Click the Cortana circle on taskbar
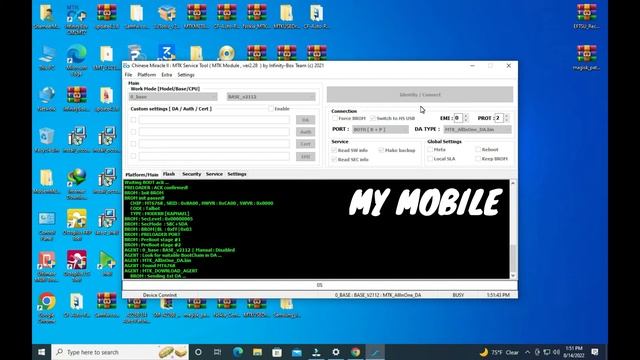 198,352
